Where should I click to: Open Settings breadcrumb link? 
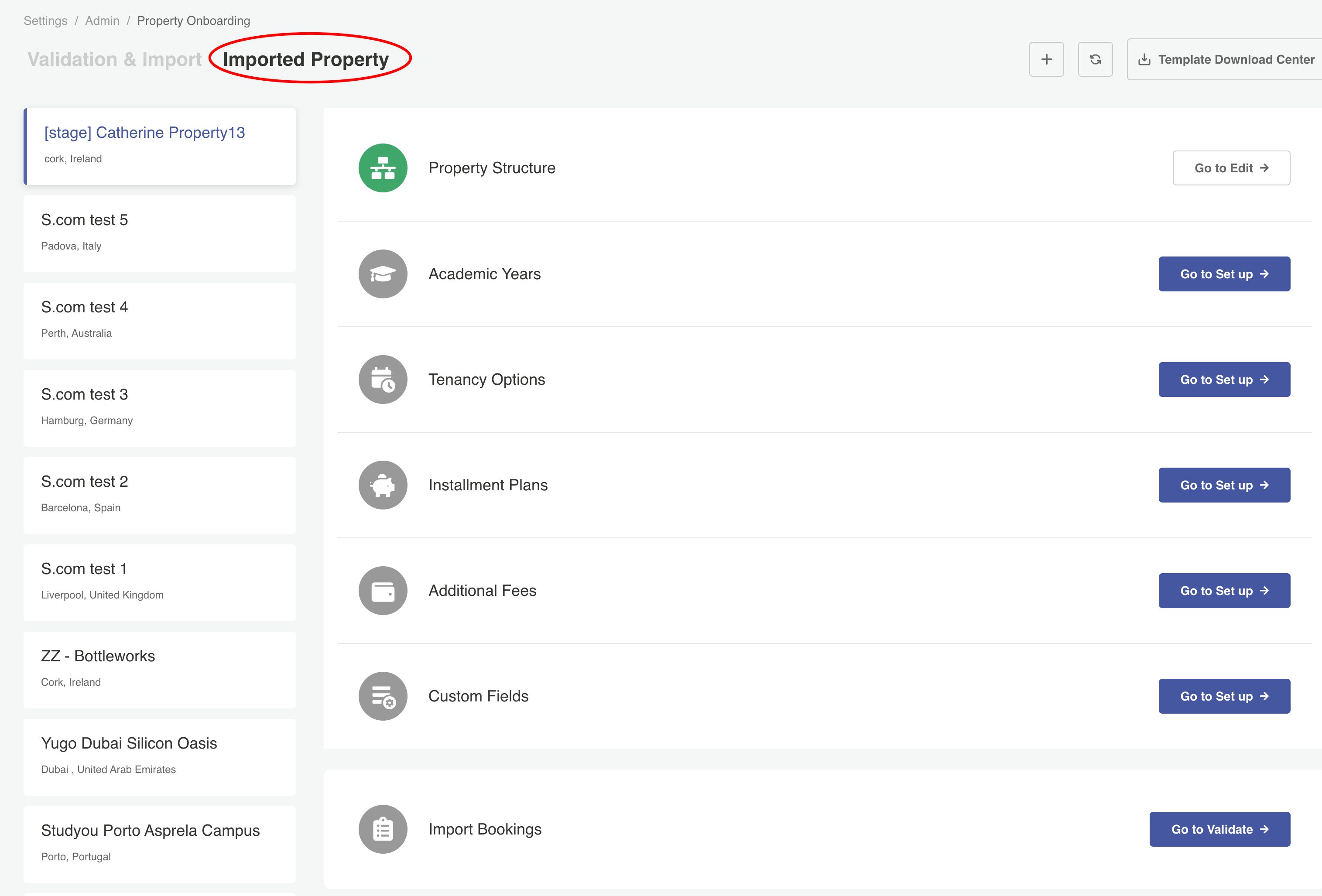click(x=45, y=21)
